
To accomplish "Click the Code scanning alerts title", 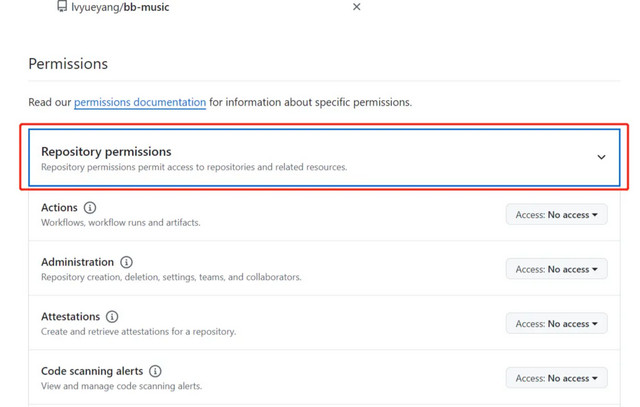I will point(92,371).
